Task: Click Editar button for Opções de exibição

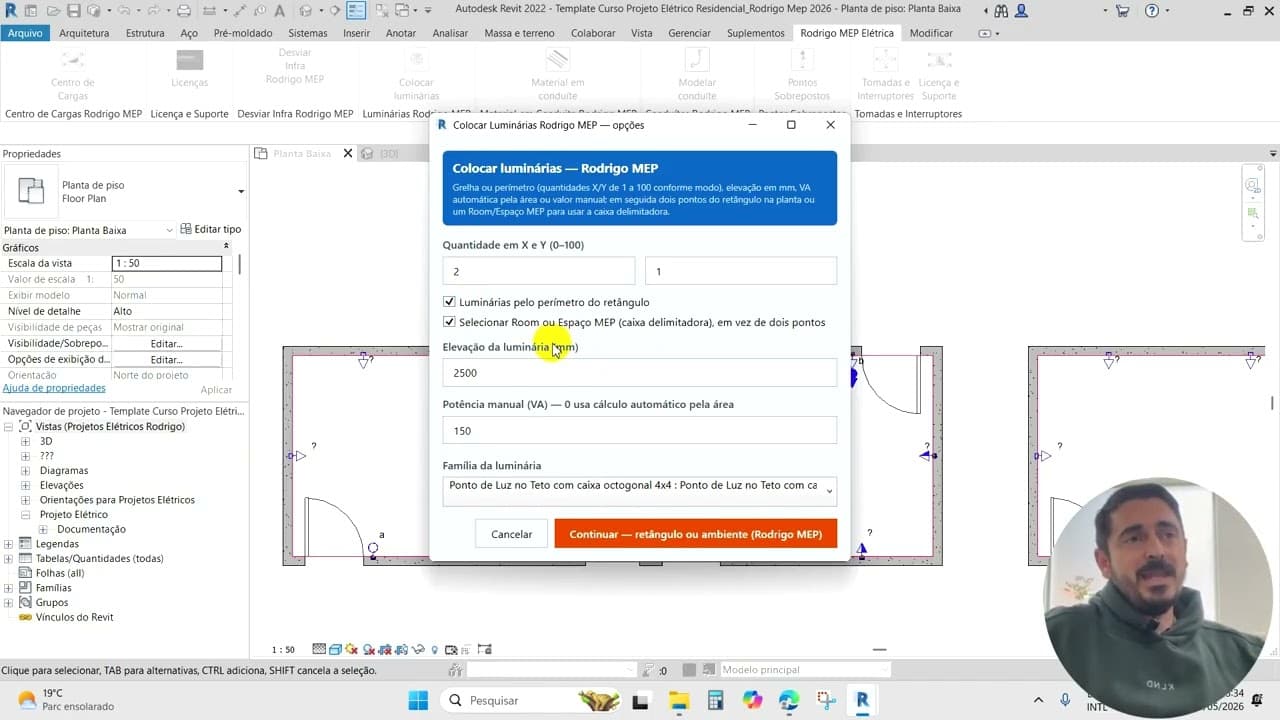Action: (x=166, y=359)
